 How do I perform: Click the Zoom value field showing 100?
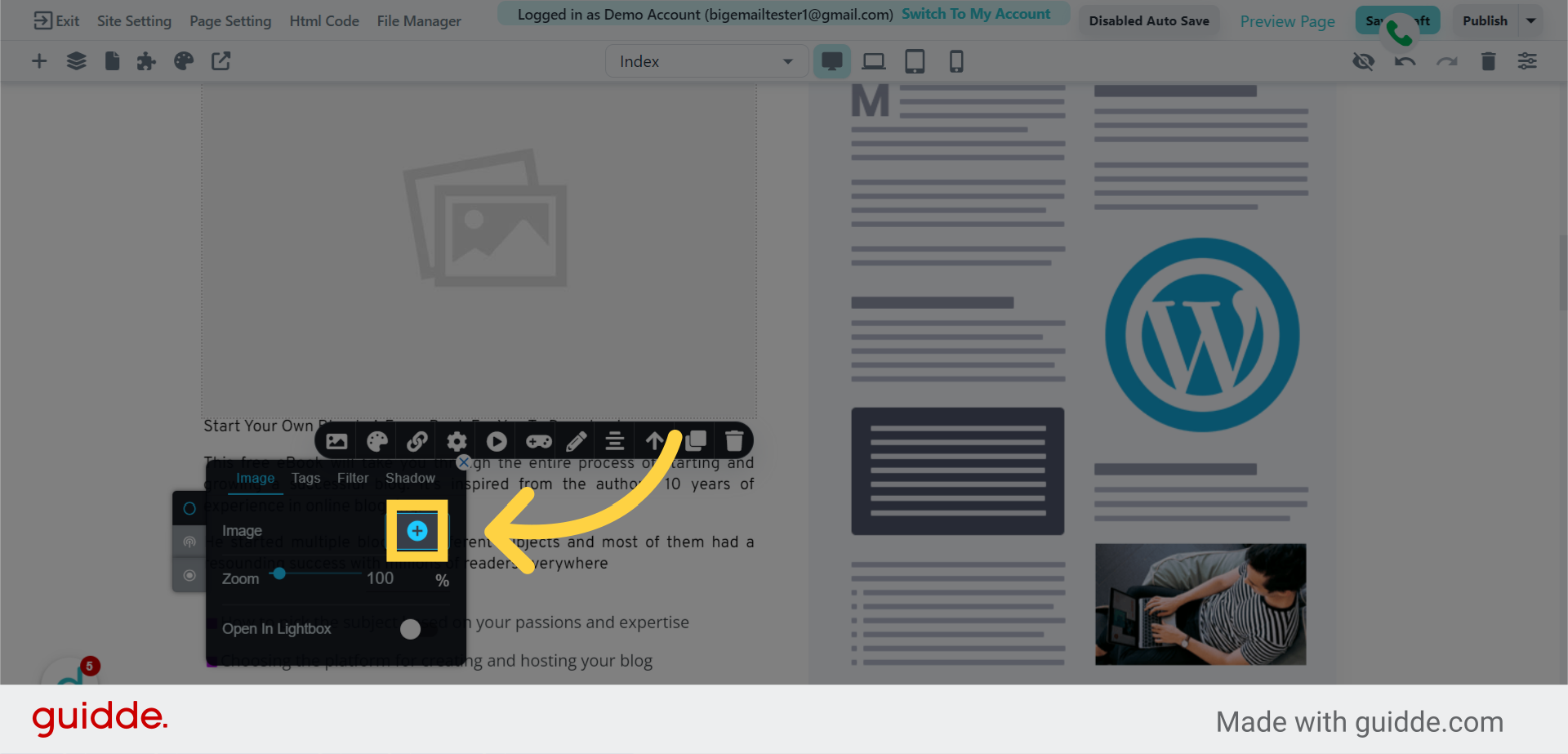pyautogui.click(x=381, y=578)
